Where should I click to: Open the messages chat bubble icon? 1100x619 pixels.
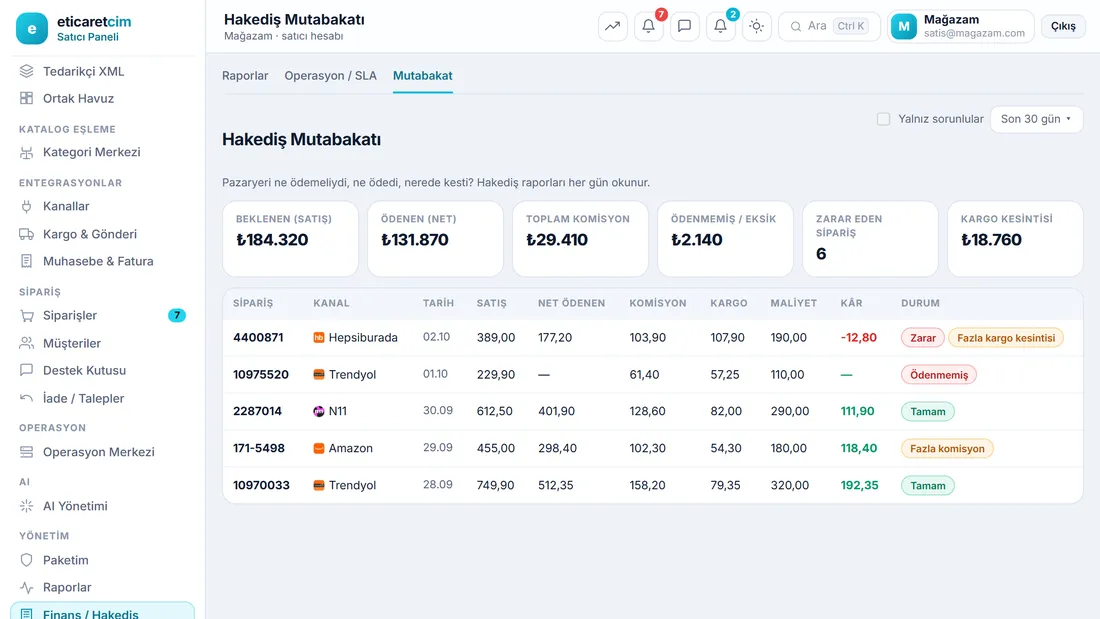click(684, 26)
